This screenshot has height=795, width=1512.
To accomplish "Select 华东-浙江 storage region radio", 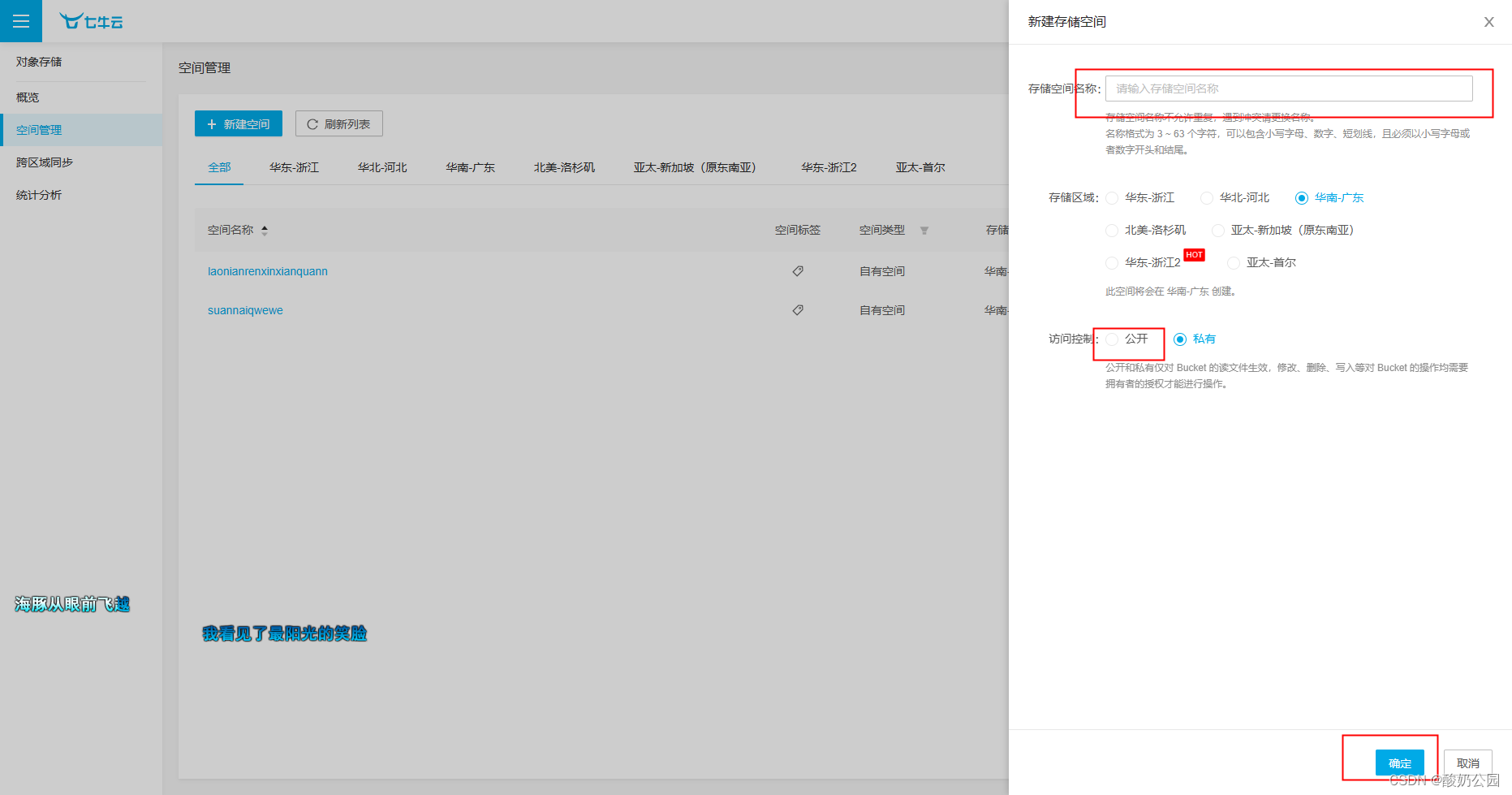I will 1112,198.
